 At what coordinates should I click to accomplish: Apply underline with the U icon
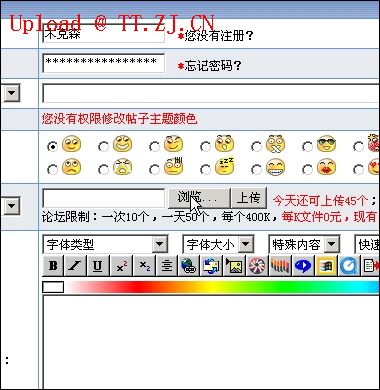[97, 266]
